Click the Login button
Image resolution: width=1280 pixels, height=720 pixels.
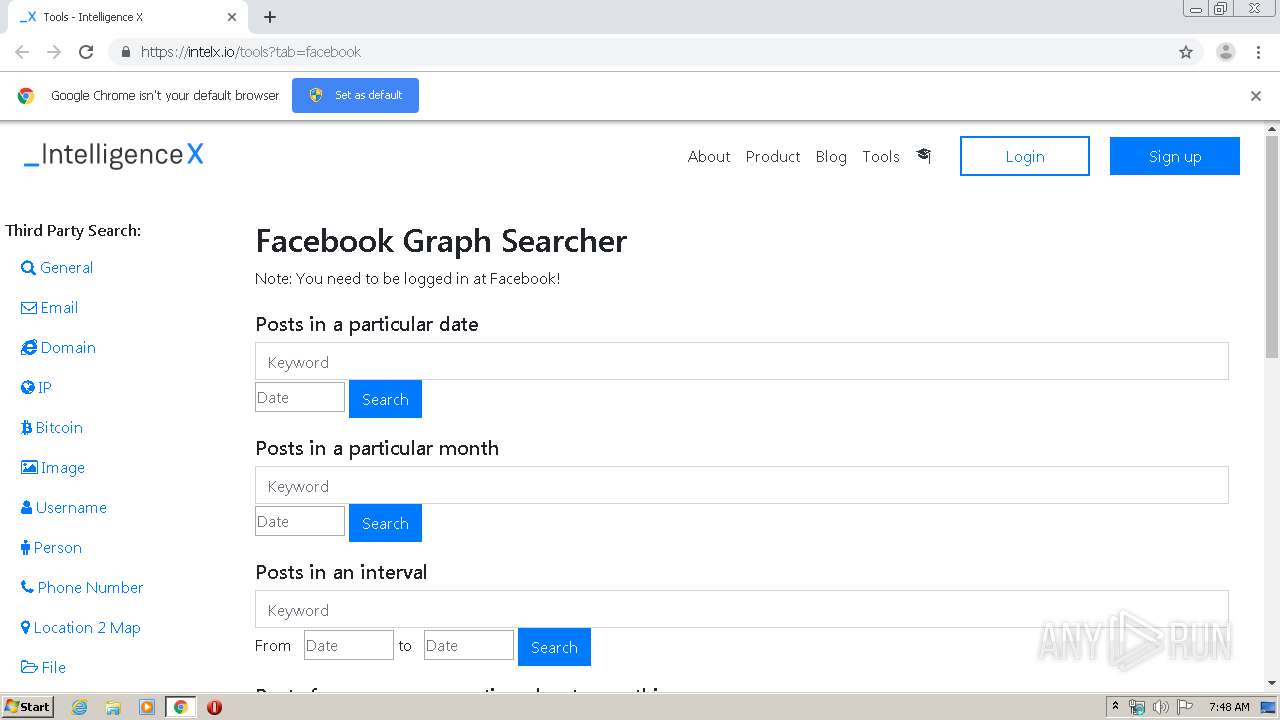[1025, 156]
